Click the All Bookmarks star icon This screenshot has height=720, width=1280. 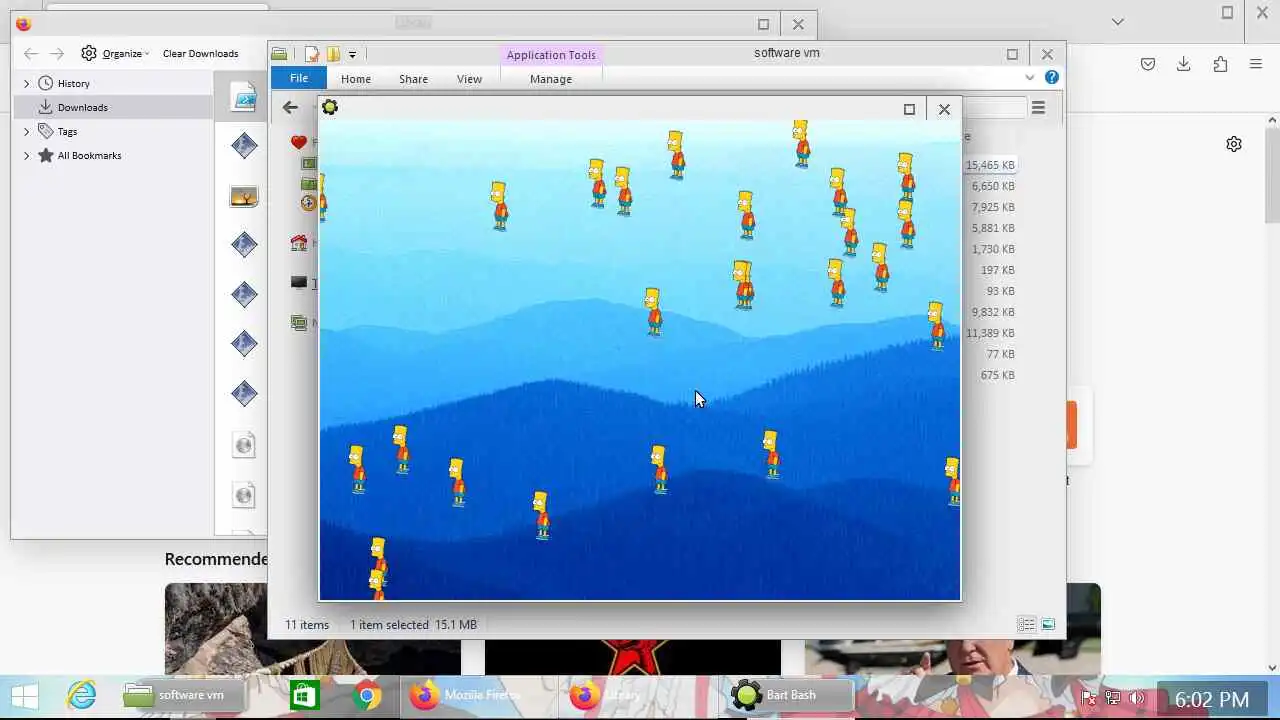[45, 155]
